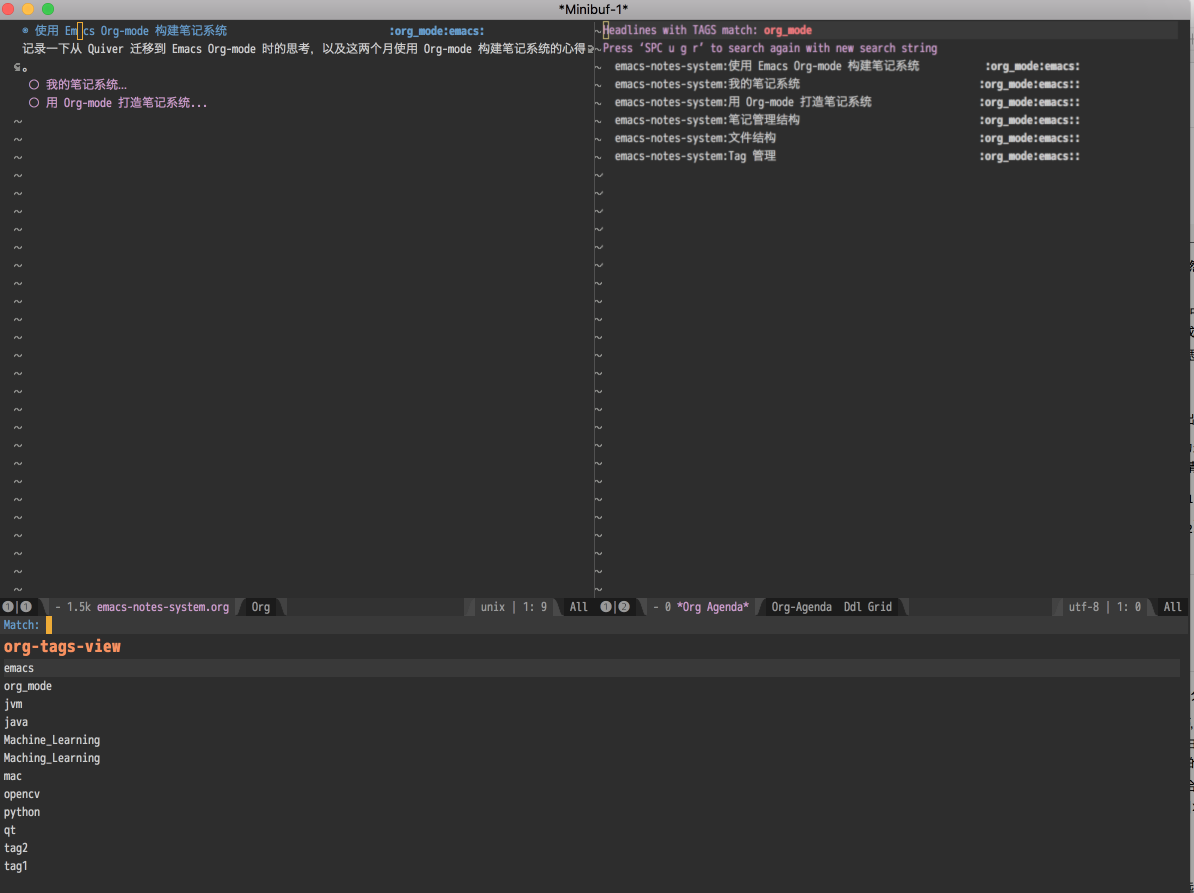Expand the folded 用 Org-mode 打造笔记系统... heading
Viewport: 1194px width, 893px height.
click(125, 102)
